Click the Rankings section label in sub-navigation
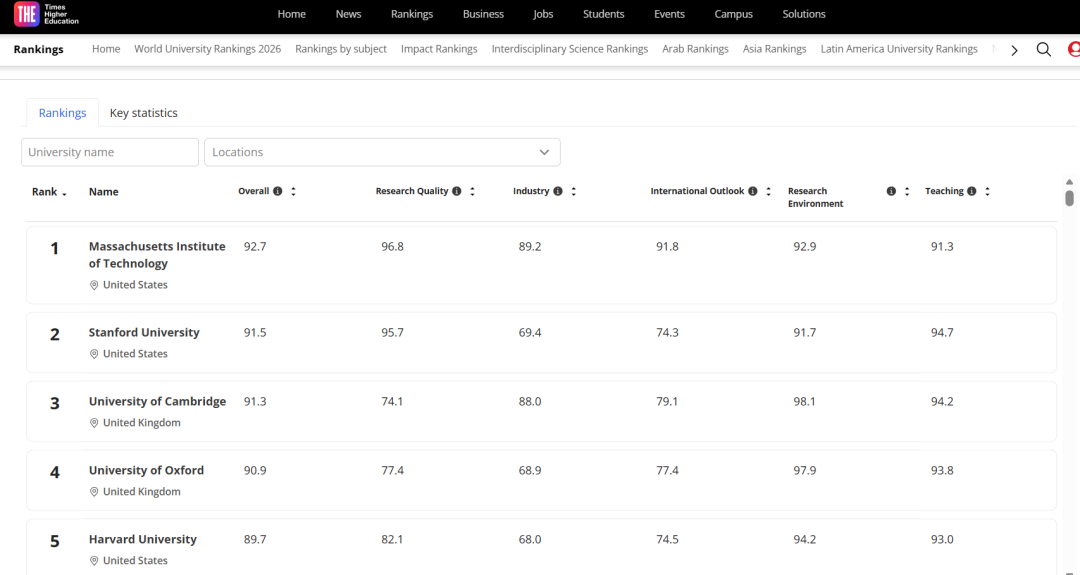This screenshot has height=575, width=1080. click(x=39, y=50)
